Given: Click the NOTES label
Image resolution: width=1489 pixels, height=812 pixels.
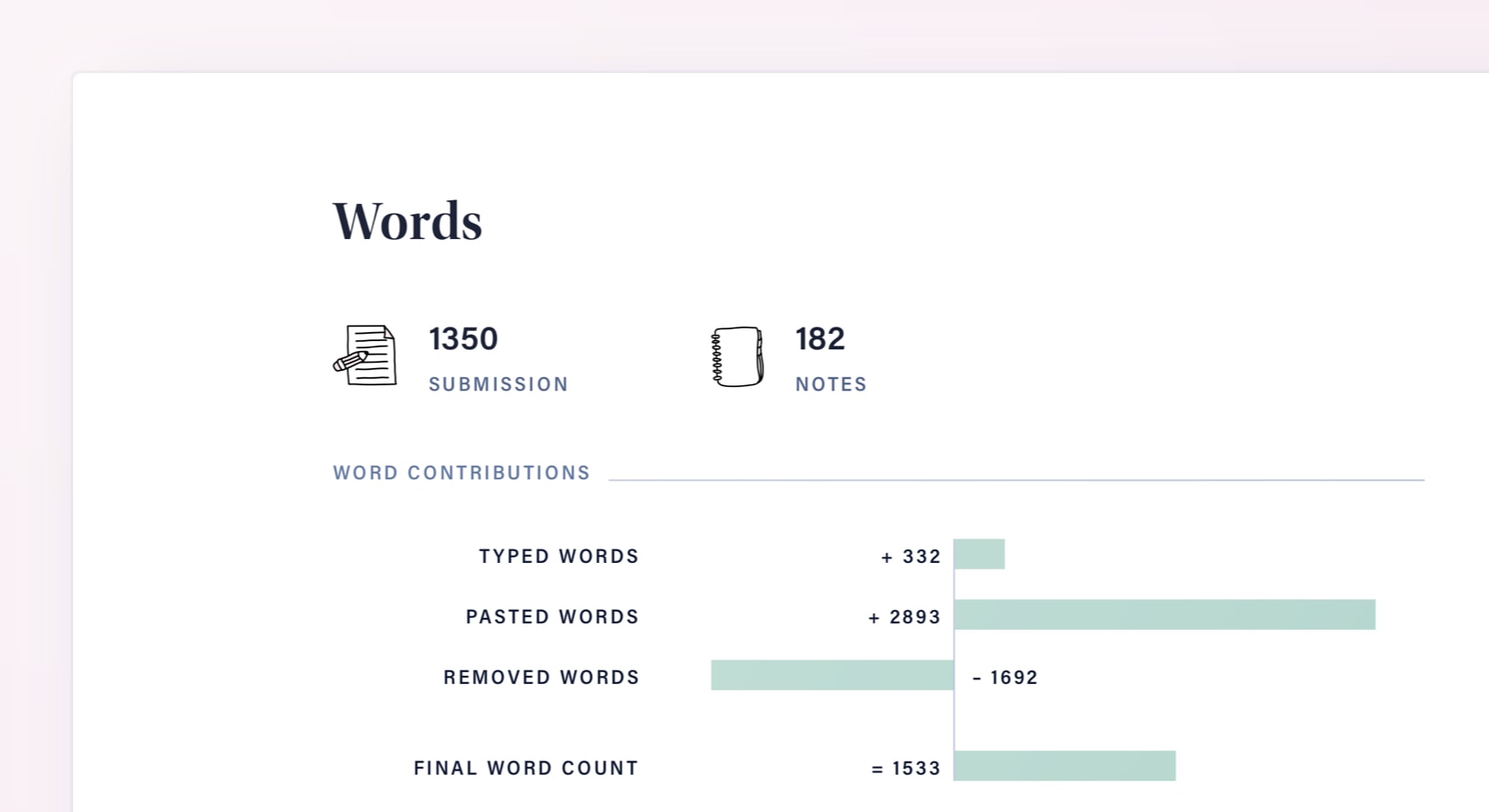Looking at the screenshot, I should tap(830, 384).
